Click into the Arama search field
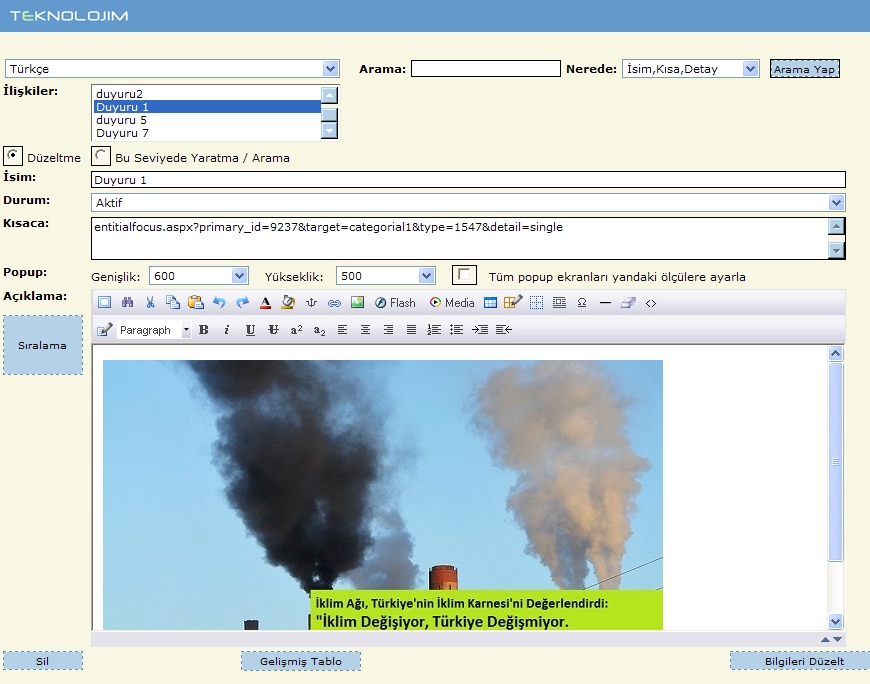 point(485,68)
